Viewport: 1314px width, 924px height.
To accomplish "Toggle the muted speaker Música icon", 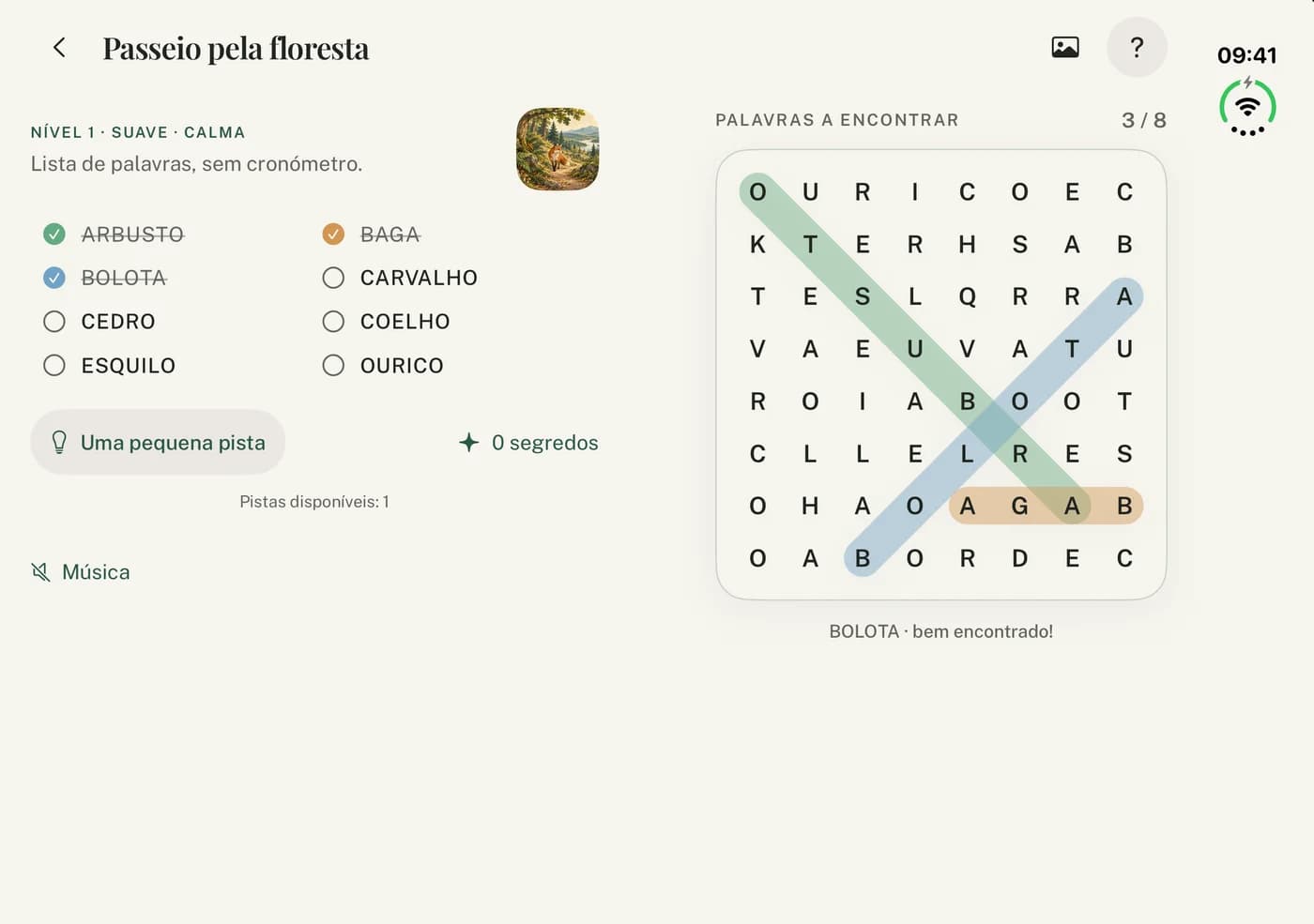I will tap(40, 572).
